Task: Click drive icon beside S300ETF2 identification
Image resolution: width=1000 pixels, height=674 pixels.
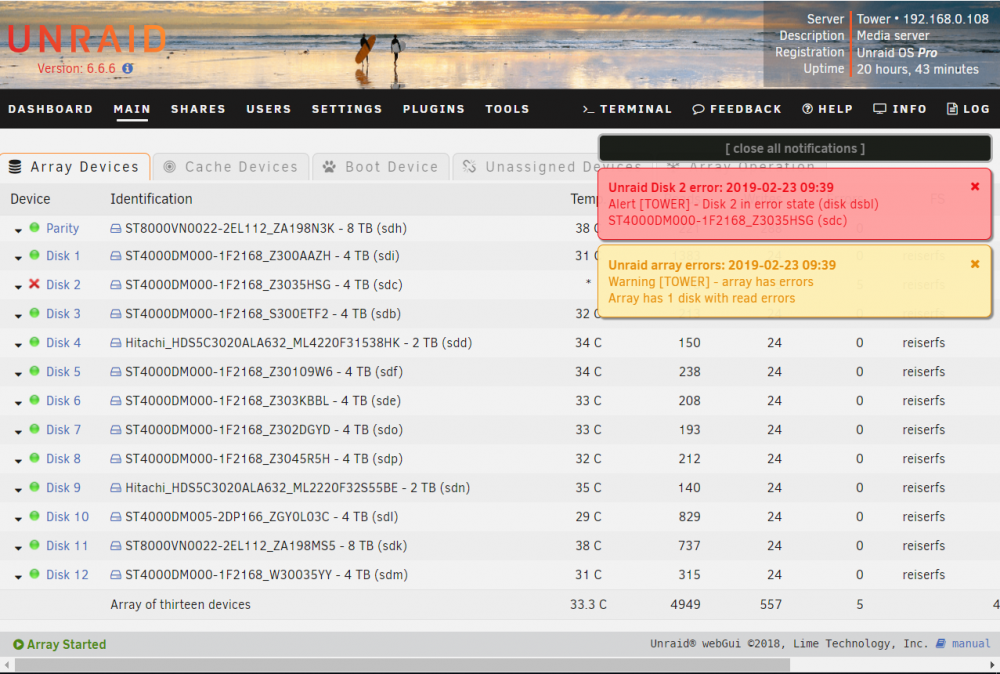Action: 115,314
